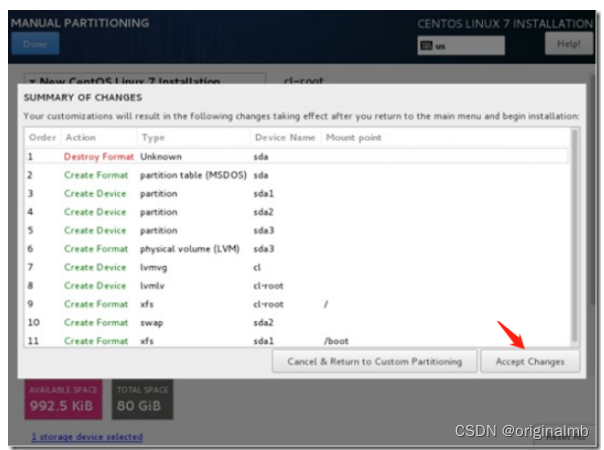Select row 1 Destroy Format Unknown sda
604x450 pixels.
(297, 157)
